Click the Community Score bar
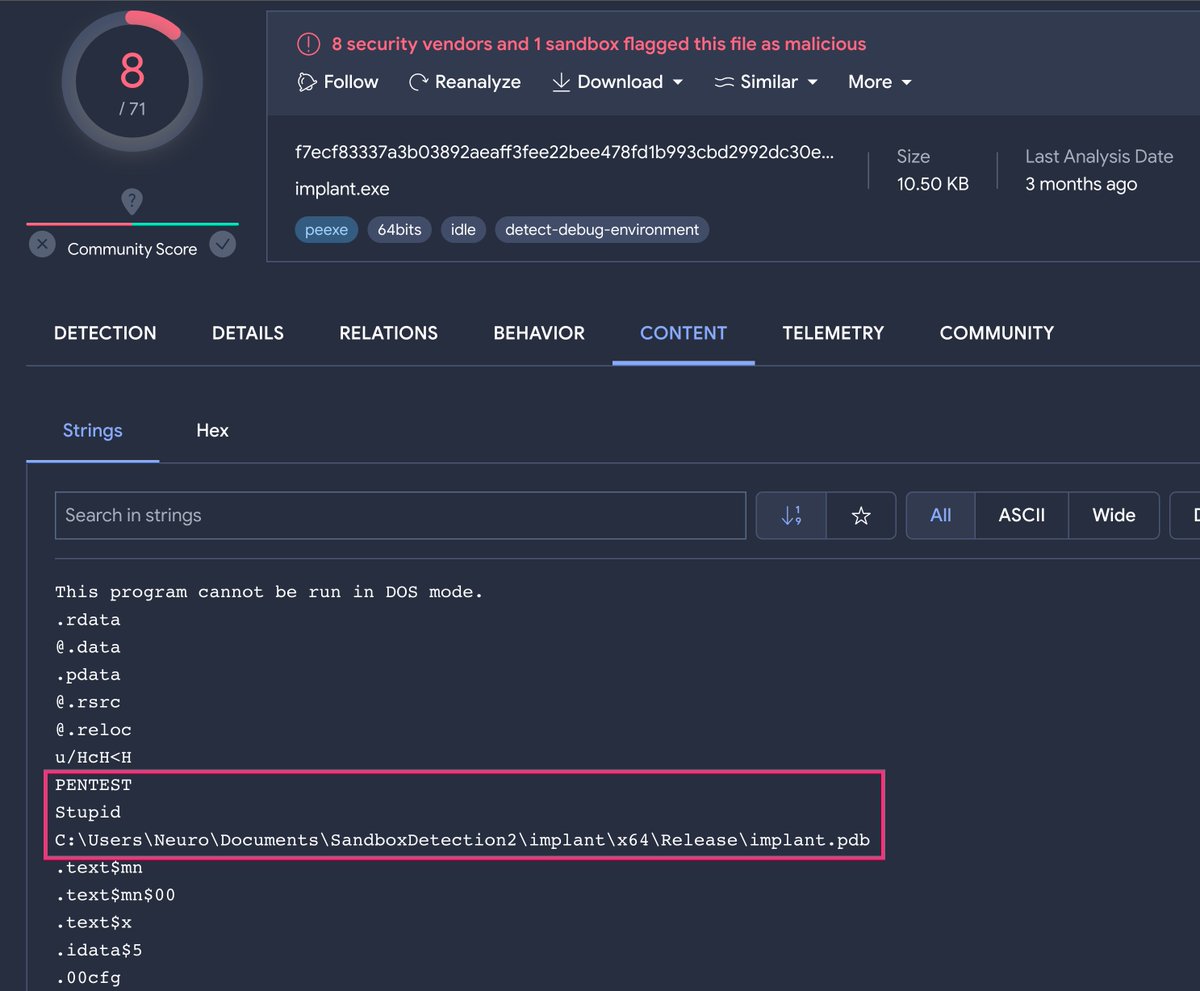The width and height of the screenshot is (1200, 991). tap(132, 224)
